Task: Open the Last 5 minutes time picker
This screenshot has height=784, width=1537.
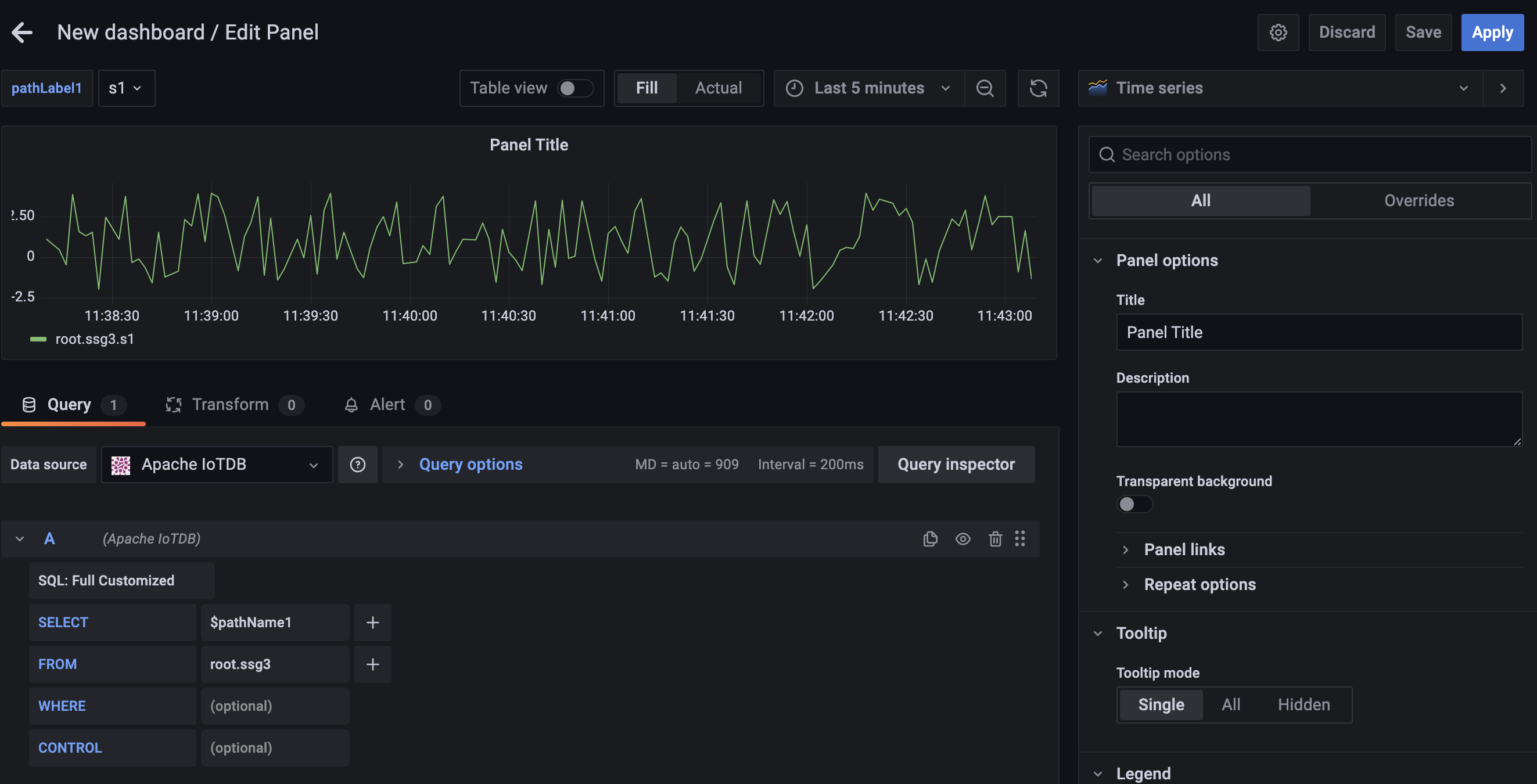Action: [868, 88]
